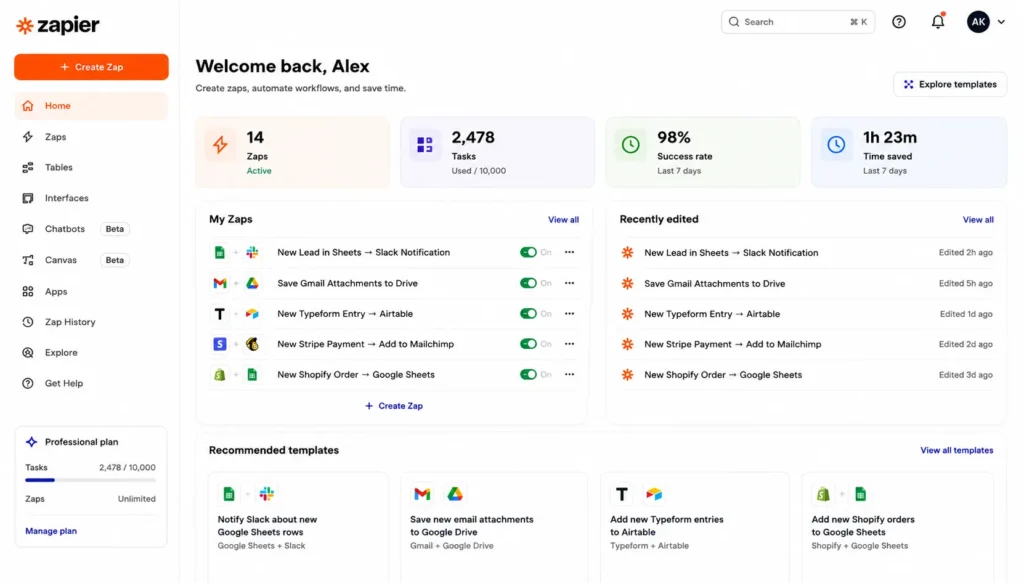Click Explore templates button

click(950, 84)
